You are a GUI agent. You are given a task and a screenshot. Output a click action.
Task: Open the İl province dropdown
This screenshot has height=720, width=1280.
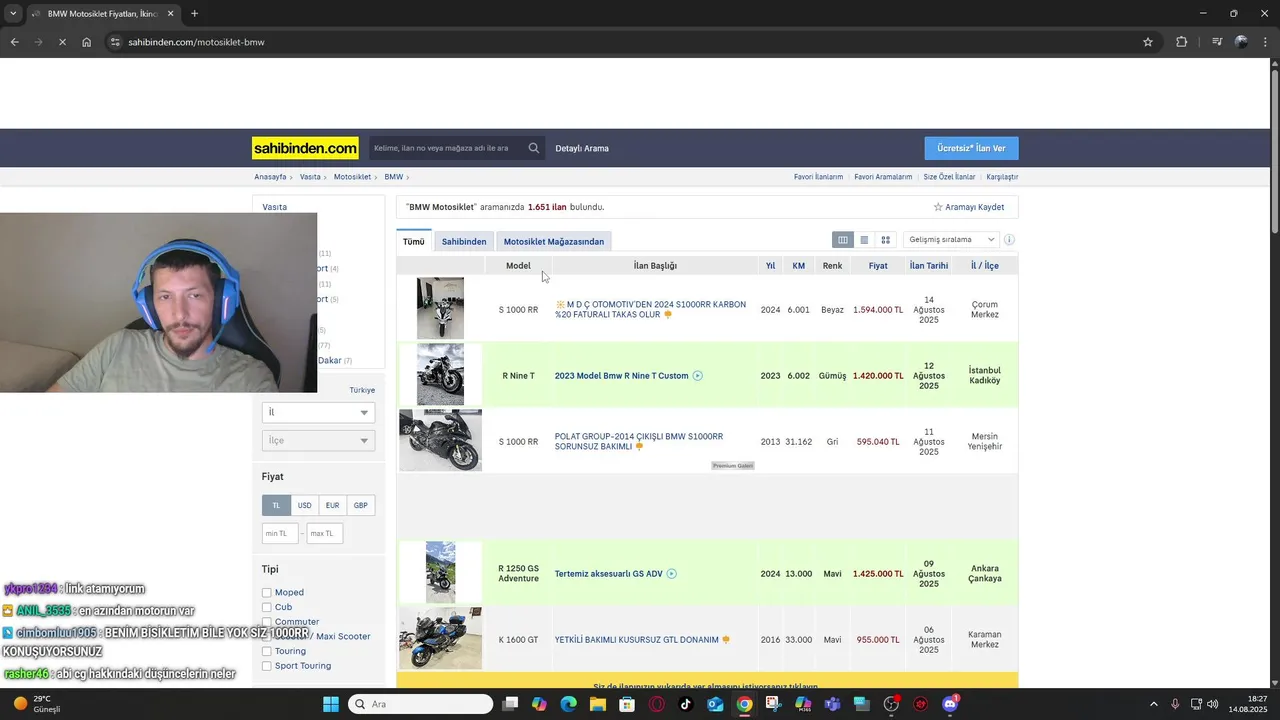tap(318, 412)
